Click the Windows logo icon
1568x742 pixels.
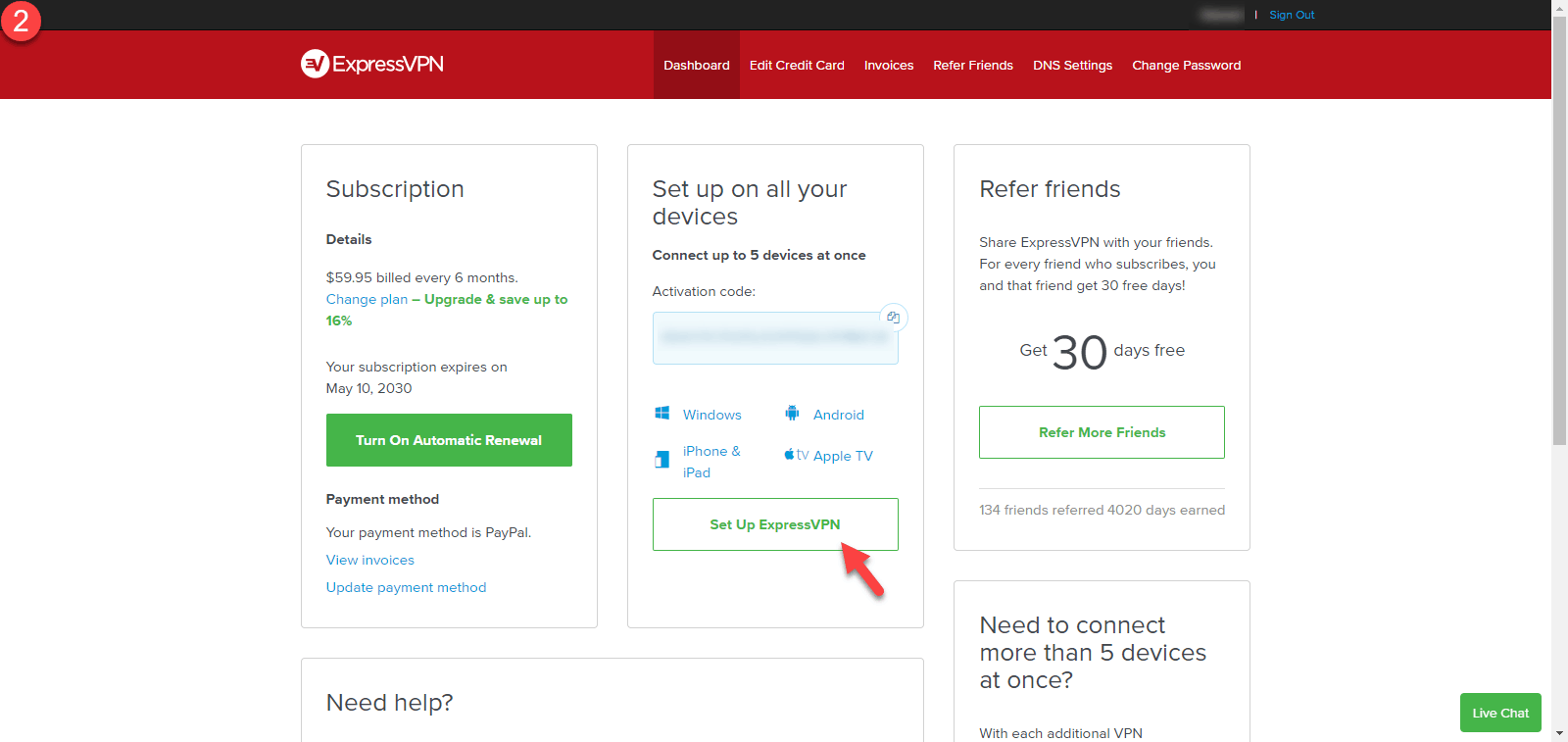662,414
